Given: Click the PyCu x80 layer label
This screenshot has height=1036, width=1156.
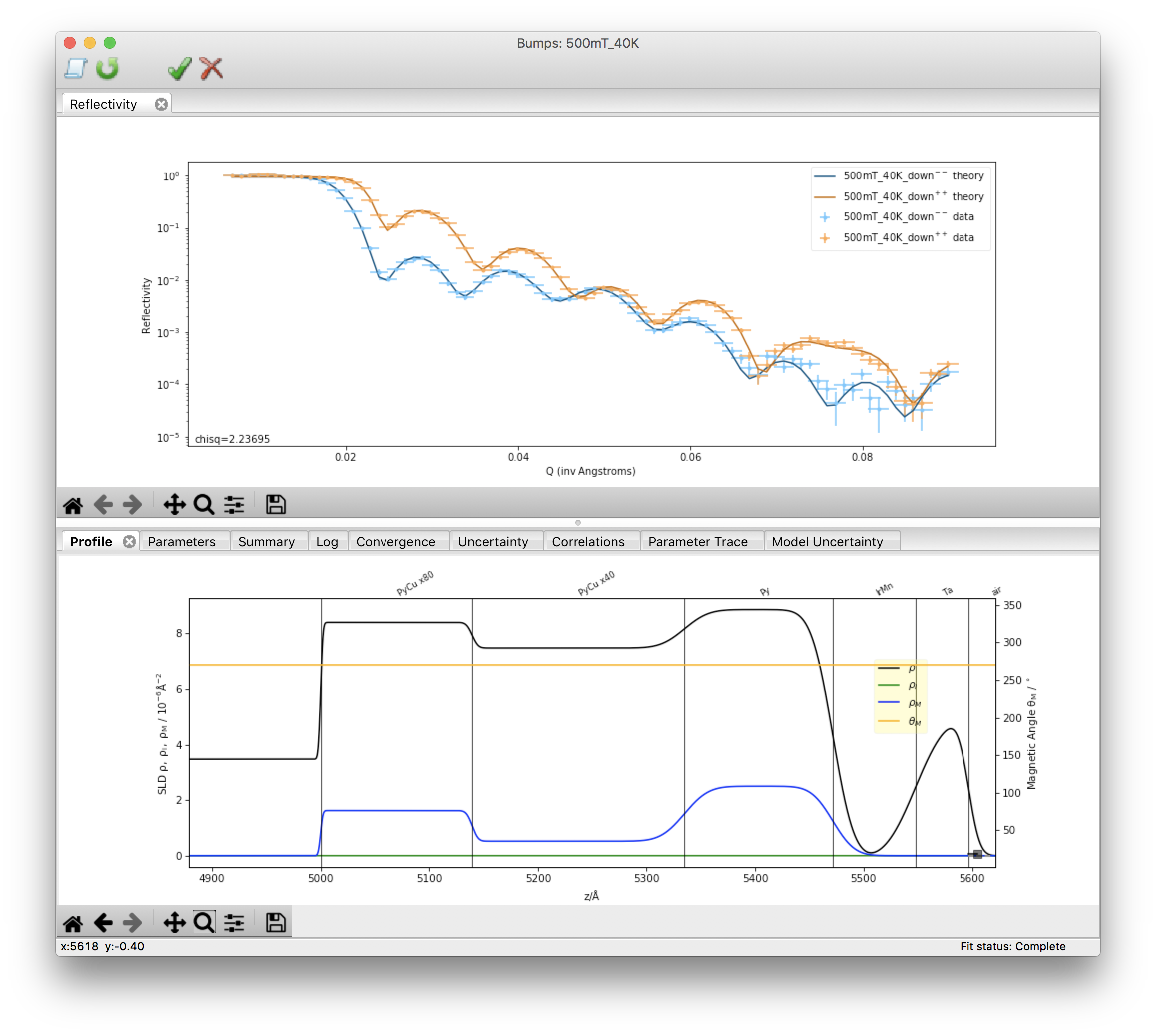Looking at the screenshot, I should [415, 583].
